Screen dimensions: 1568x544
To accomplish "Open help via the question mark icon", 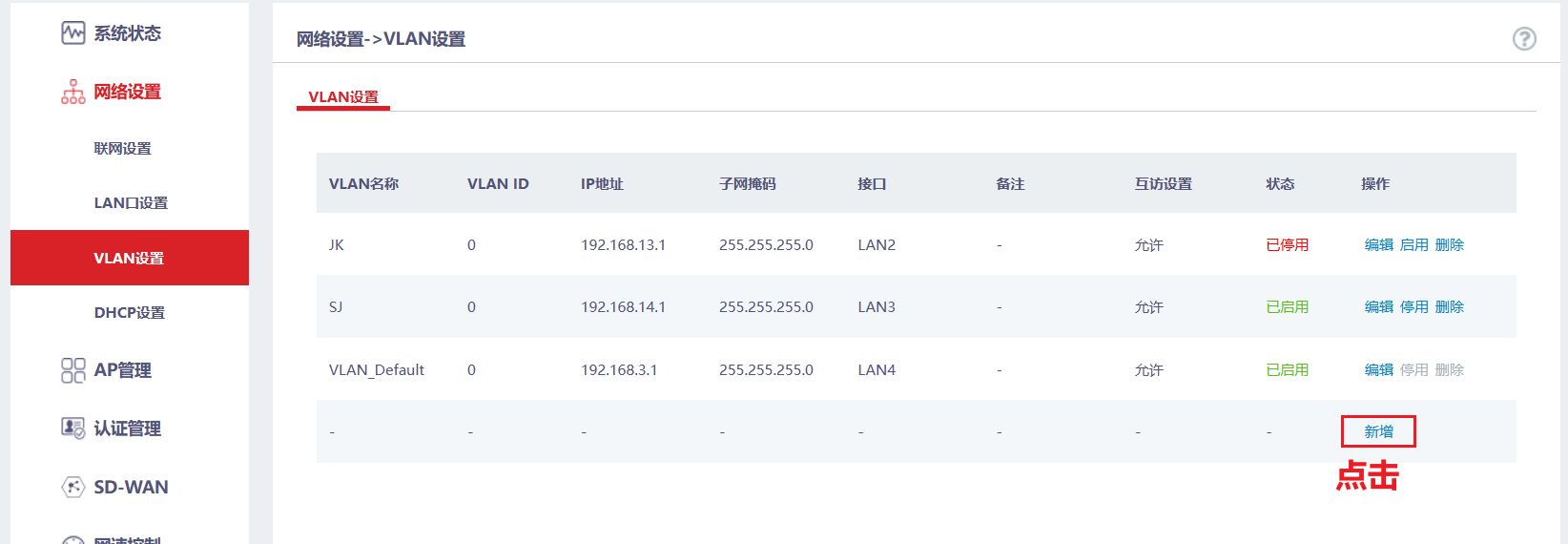I will click(1524, 39).
